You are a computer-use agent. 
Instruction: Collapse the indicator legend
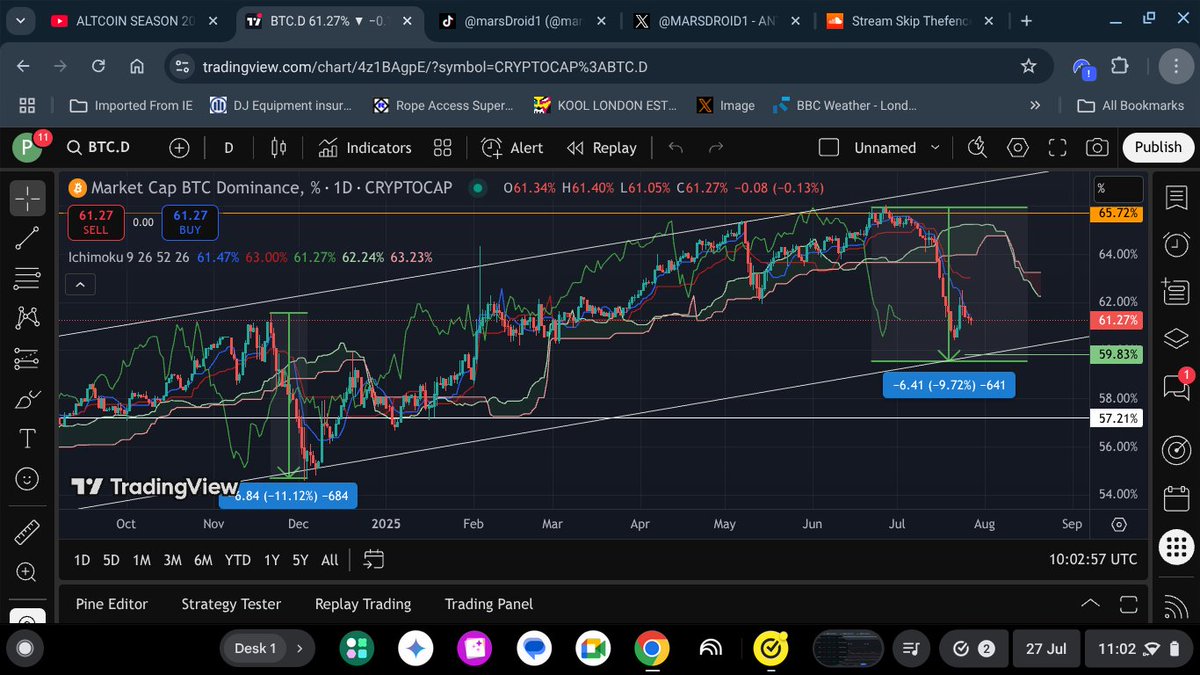(x=80, y=285)
